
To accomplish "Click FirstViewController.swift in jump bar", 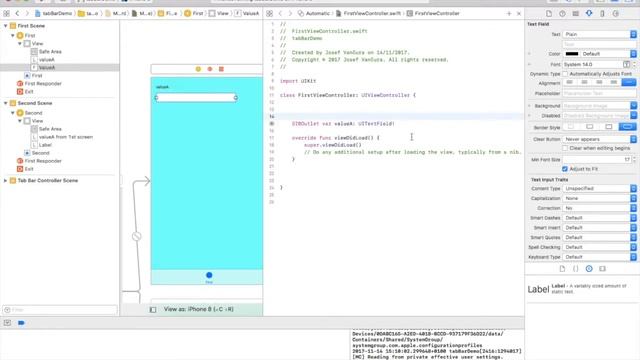I will pos(369,13).
